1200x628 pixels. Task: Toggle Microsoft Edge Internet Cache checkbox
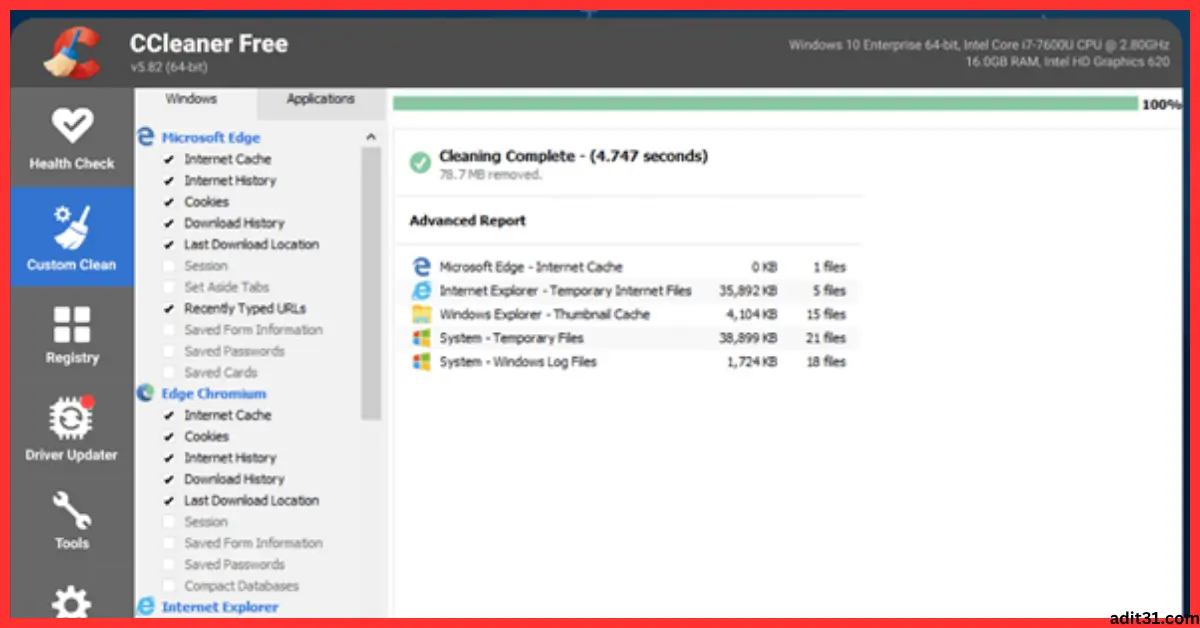click(x=168, y=159)
